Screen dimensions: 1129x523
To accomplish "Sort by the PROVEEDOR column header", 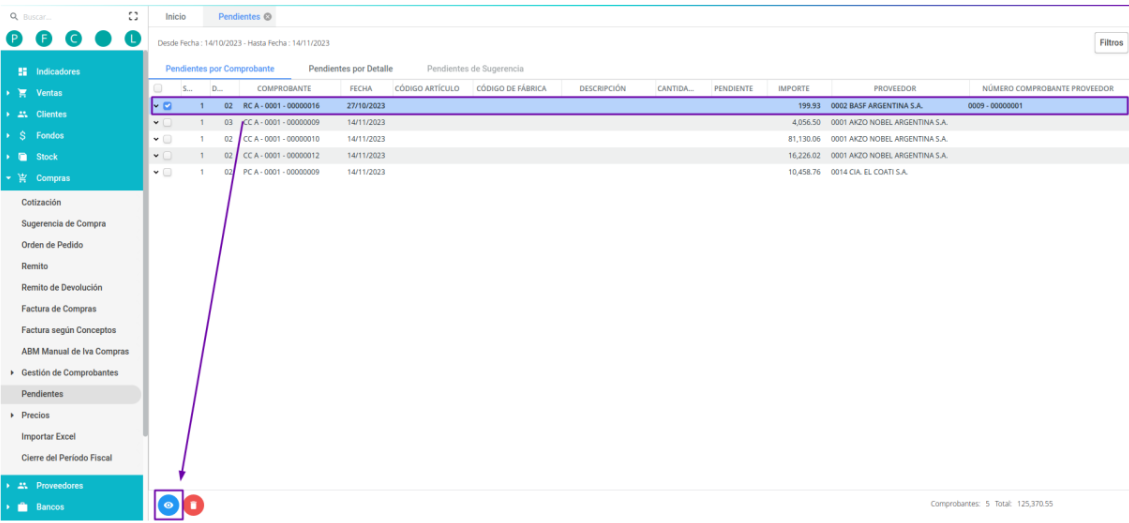I will click(x=894, y=89).
